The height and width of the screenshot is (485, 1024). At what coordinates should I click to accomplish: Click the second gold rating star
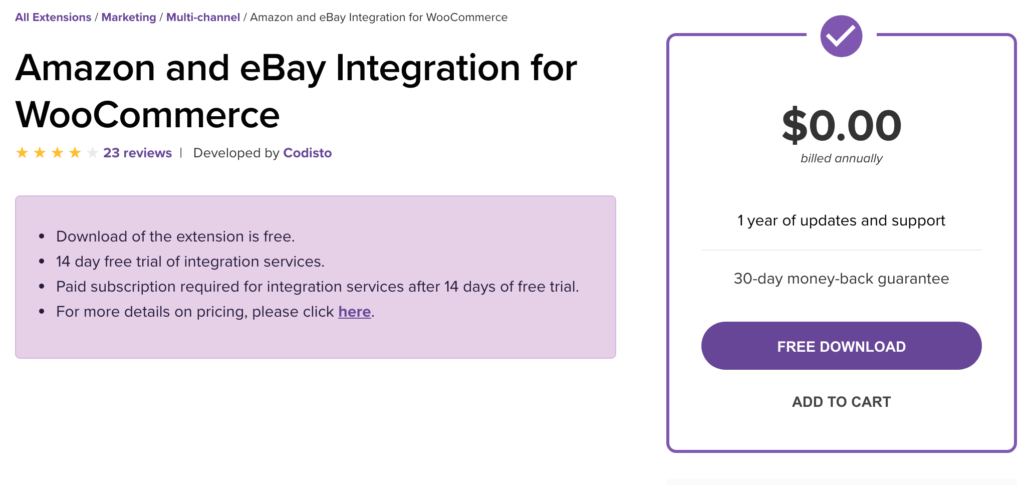coord(40,153)
